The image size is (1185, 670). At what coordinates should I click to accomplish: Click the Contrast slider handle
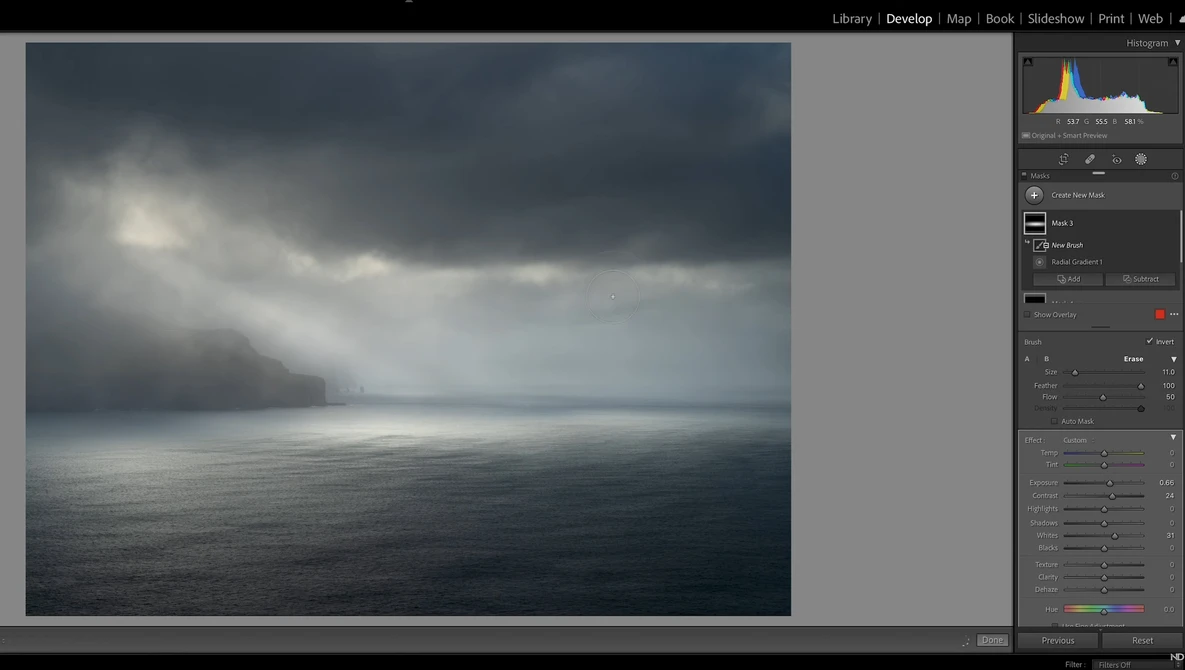[1112, 496]
